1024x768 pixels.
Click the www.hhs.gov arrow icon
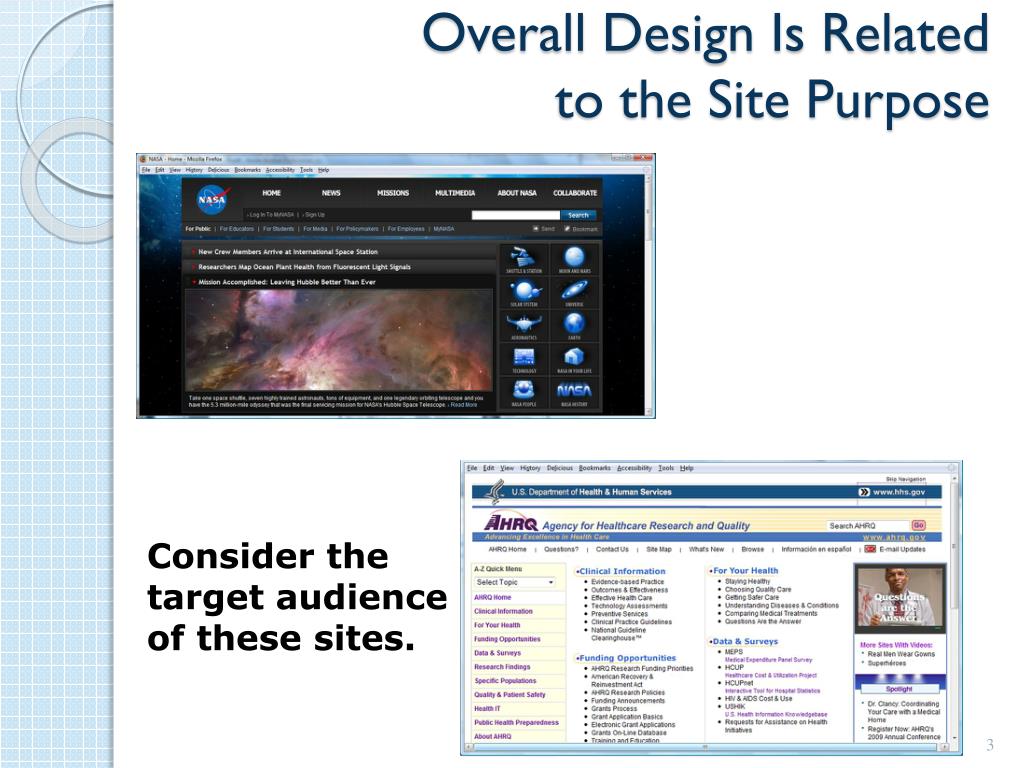(x=864, y=492)
